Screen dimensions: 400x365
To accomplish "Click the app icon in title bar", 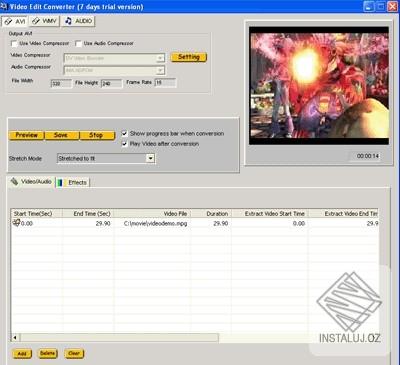I will [x=4, y=6].
